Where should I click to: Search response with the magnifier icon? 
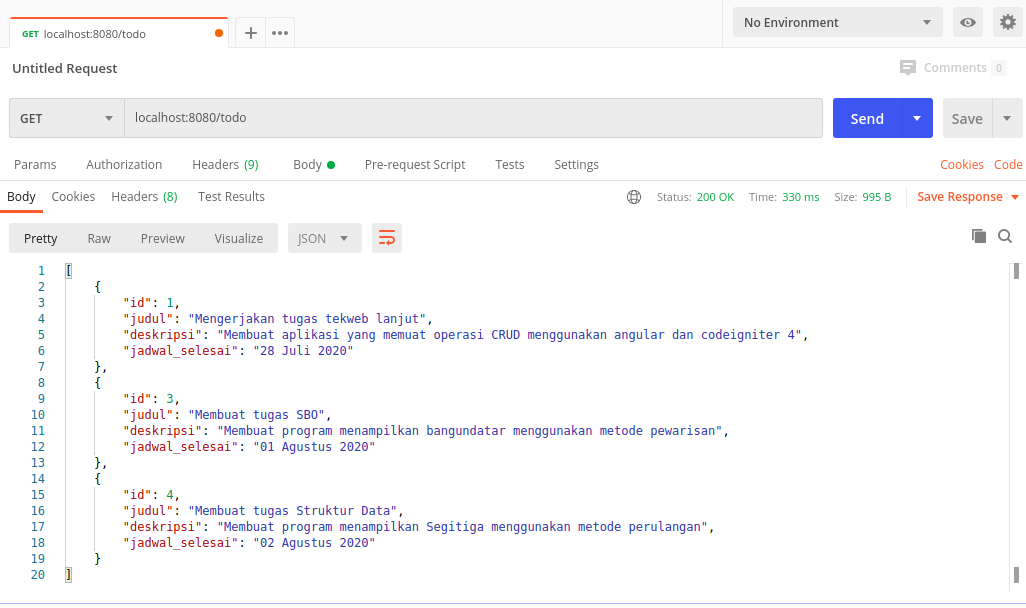tap(1005, 236)
